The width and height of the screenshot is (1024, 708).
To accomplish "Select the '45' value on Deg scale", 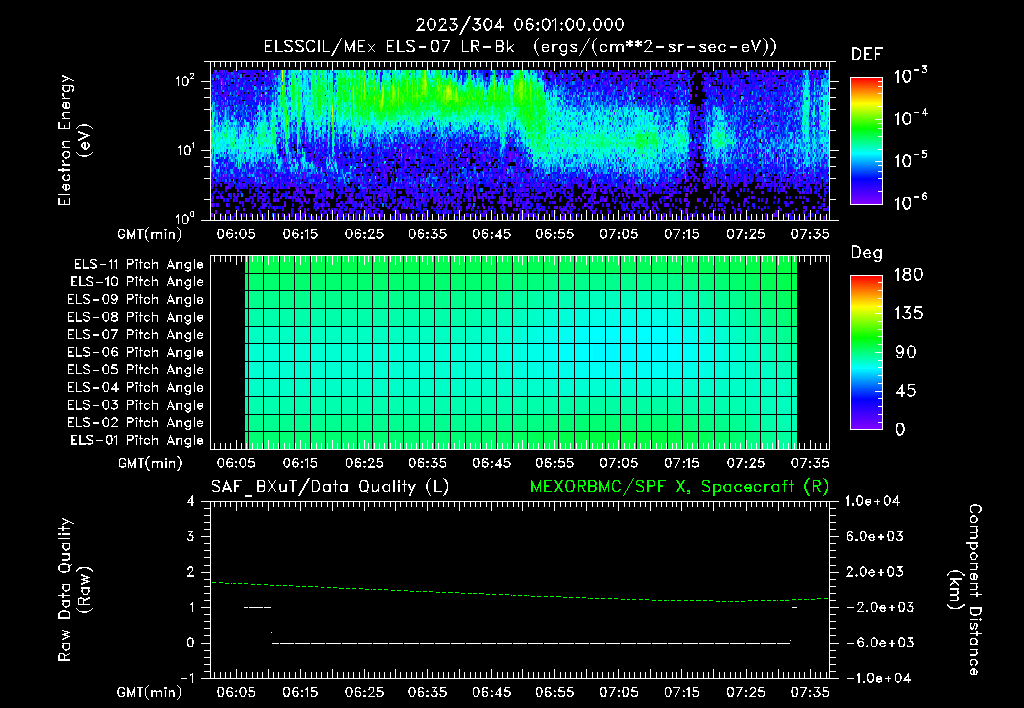I will click(906, 391).
